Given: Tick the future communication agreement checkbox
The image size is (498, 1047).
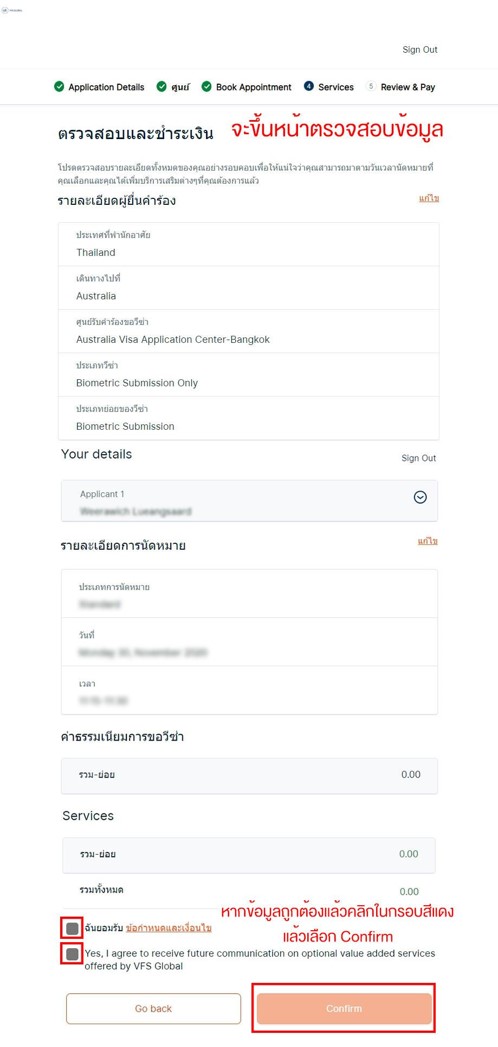Looking at the screenshot, I should [x=72, y=954].
